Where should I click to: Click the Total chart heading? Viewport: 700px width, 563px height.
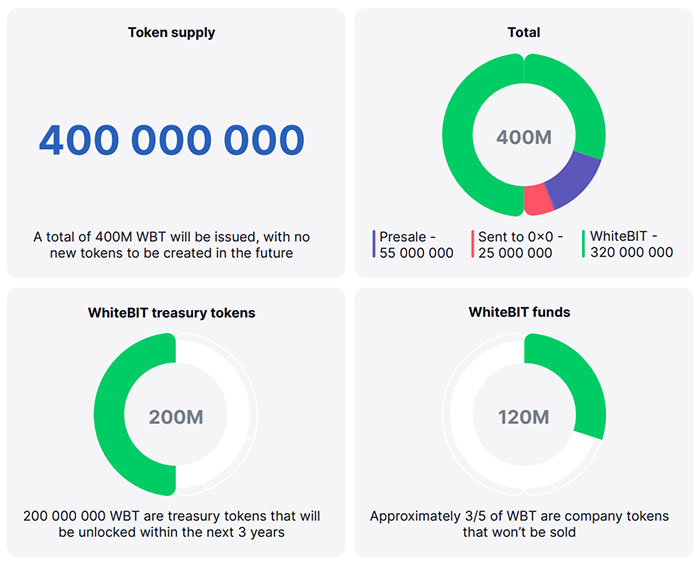click(523, 32)
